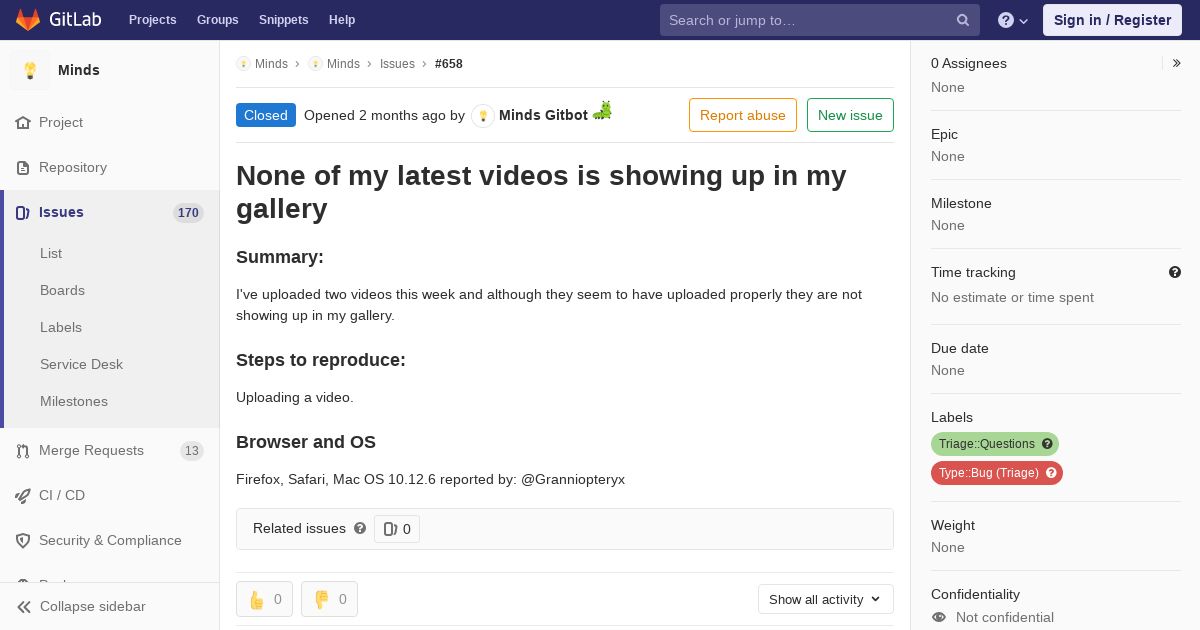The width and height of the screenshot is (1200, 630).
Task: Open the Snippets page
Action: click(x=284, y=20)
